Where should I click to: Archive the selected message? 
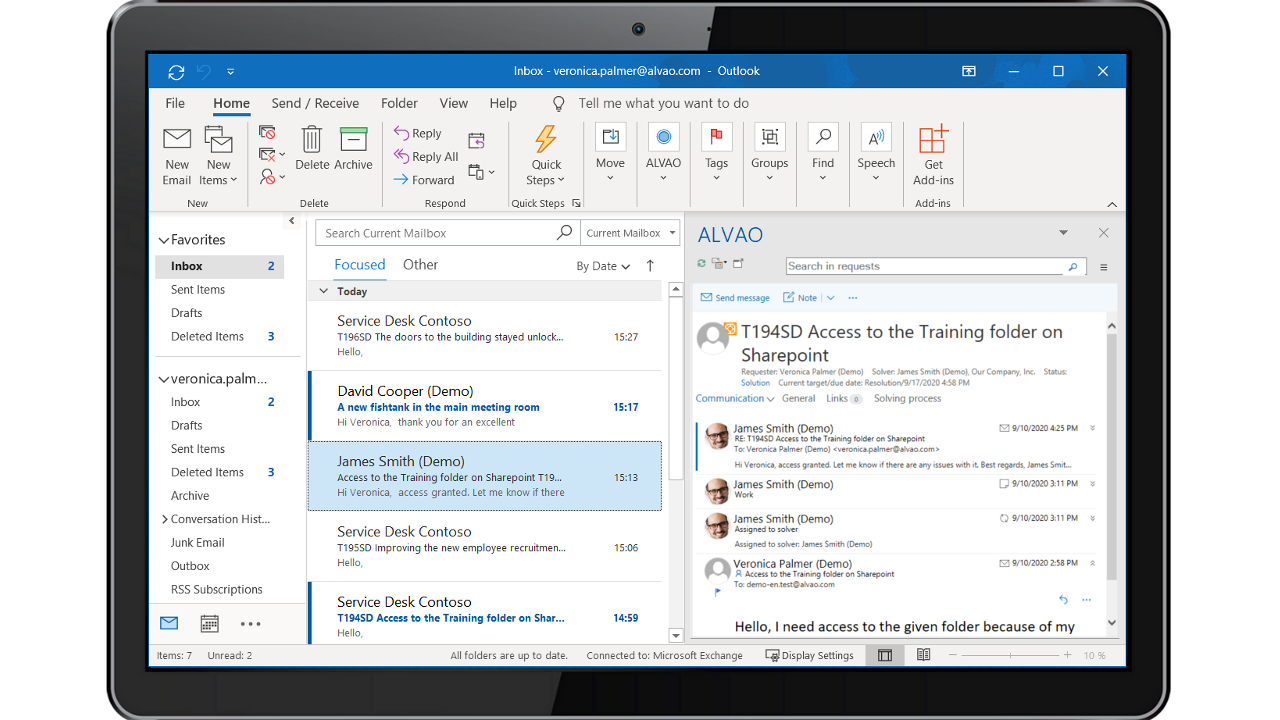point(353,149)
